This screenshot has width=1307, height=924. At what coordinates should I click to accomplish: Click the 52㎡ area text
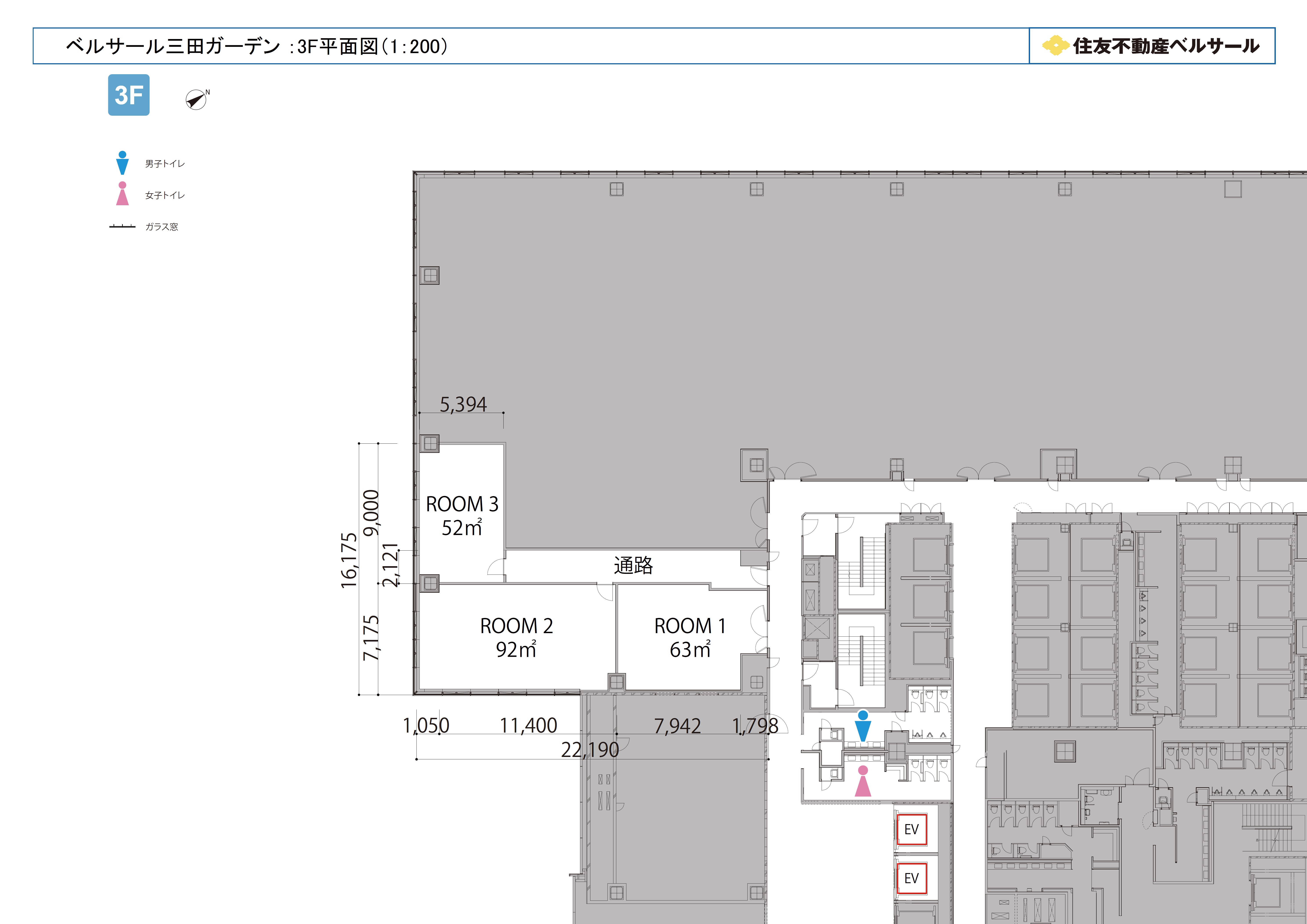tap(462, 528)
